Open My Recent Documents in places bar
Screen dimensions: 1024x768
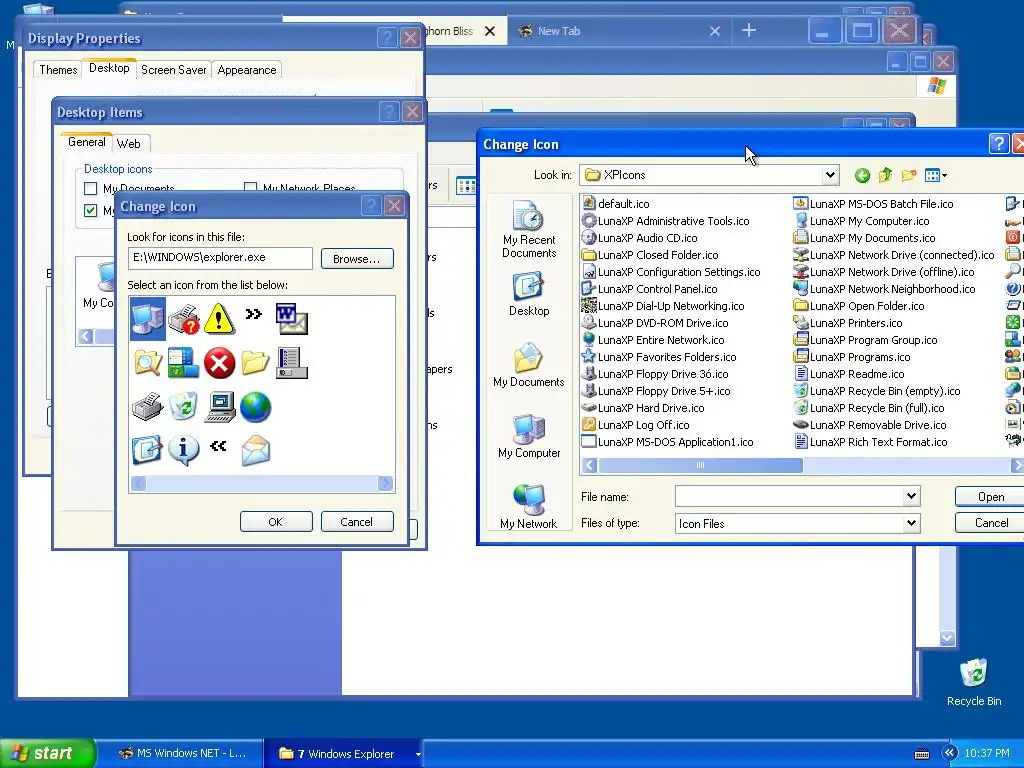coord(529,229)
